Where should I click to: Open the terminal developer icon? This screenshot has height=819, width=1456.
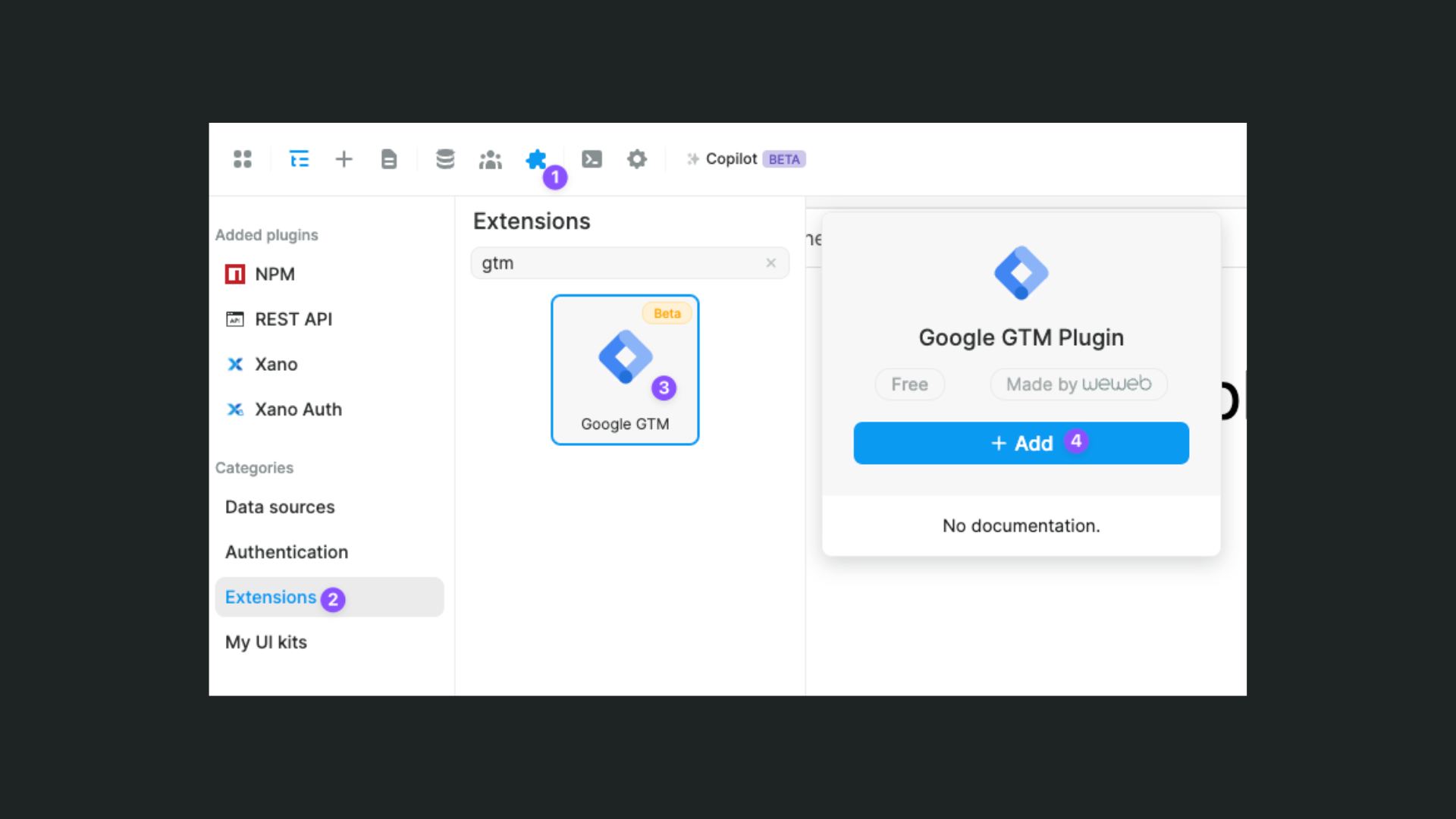click(x=592, y=159)
